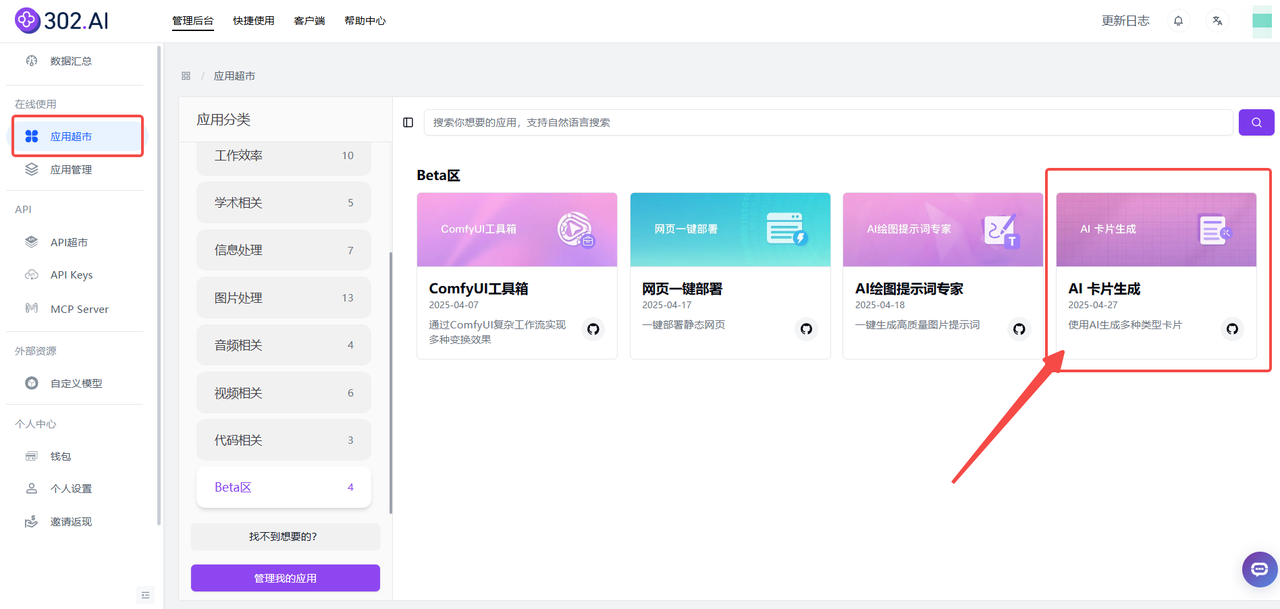Image resolution: width=1280 pixels, height=609 pixels.
Task: Collapse the left sidebar menu
Action: pyautogui.click(x=146, y=595)
